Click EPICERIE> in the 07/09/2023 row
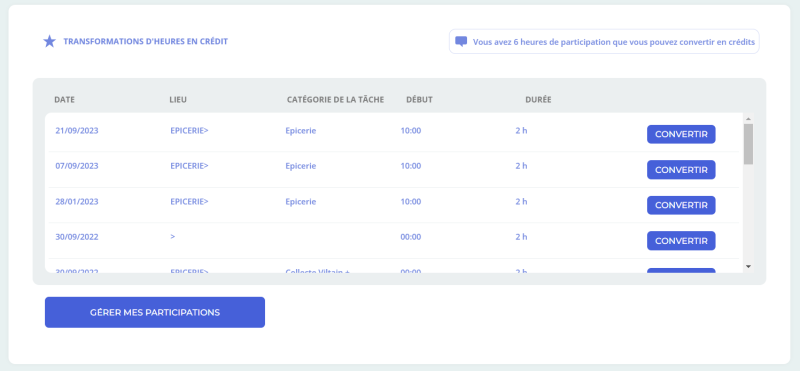Image resolution: width=800 pixels, height=371 pixels. pyautogui.click(x=189, y=166)
